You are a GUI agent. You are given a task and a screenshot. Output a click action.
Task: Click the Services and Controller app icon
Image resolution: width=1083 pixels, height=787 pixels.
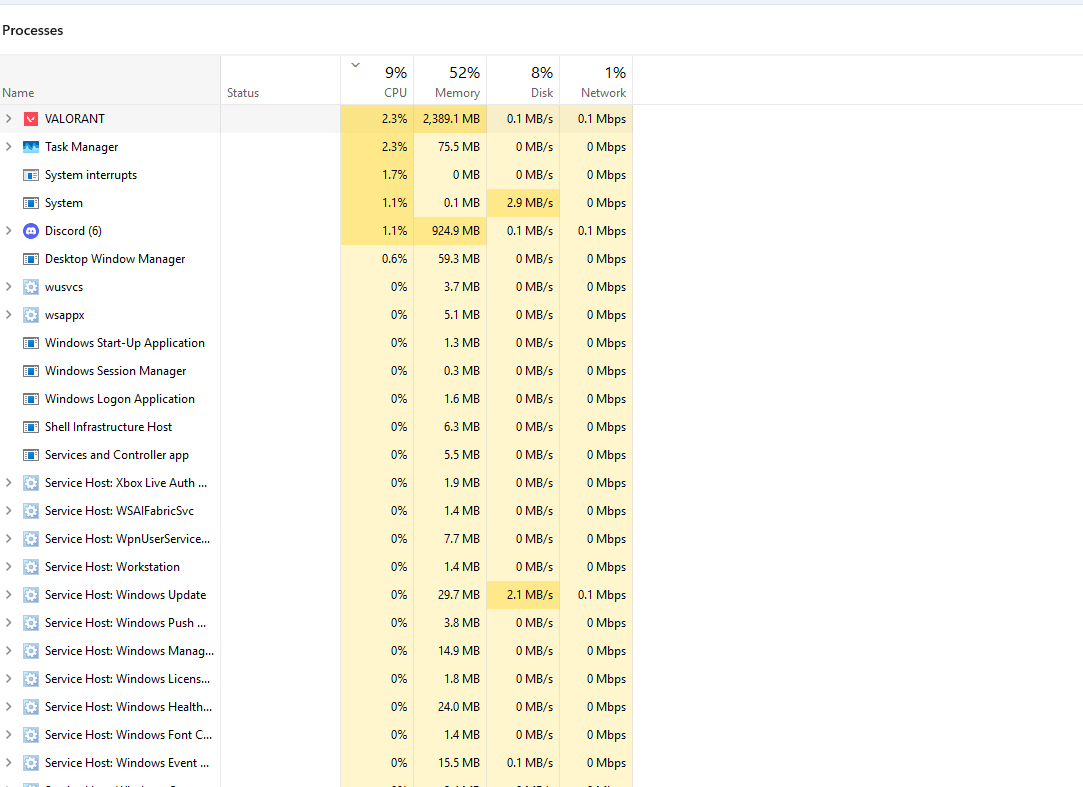pyautogui.click(x=30, y=455)
